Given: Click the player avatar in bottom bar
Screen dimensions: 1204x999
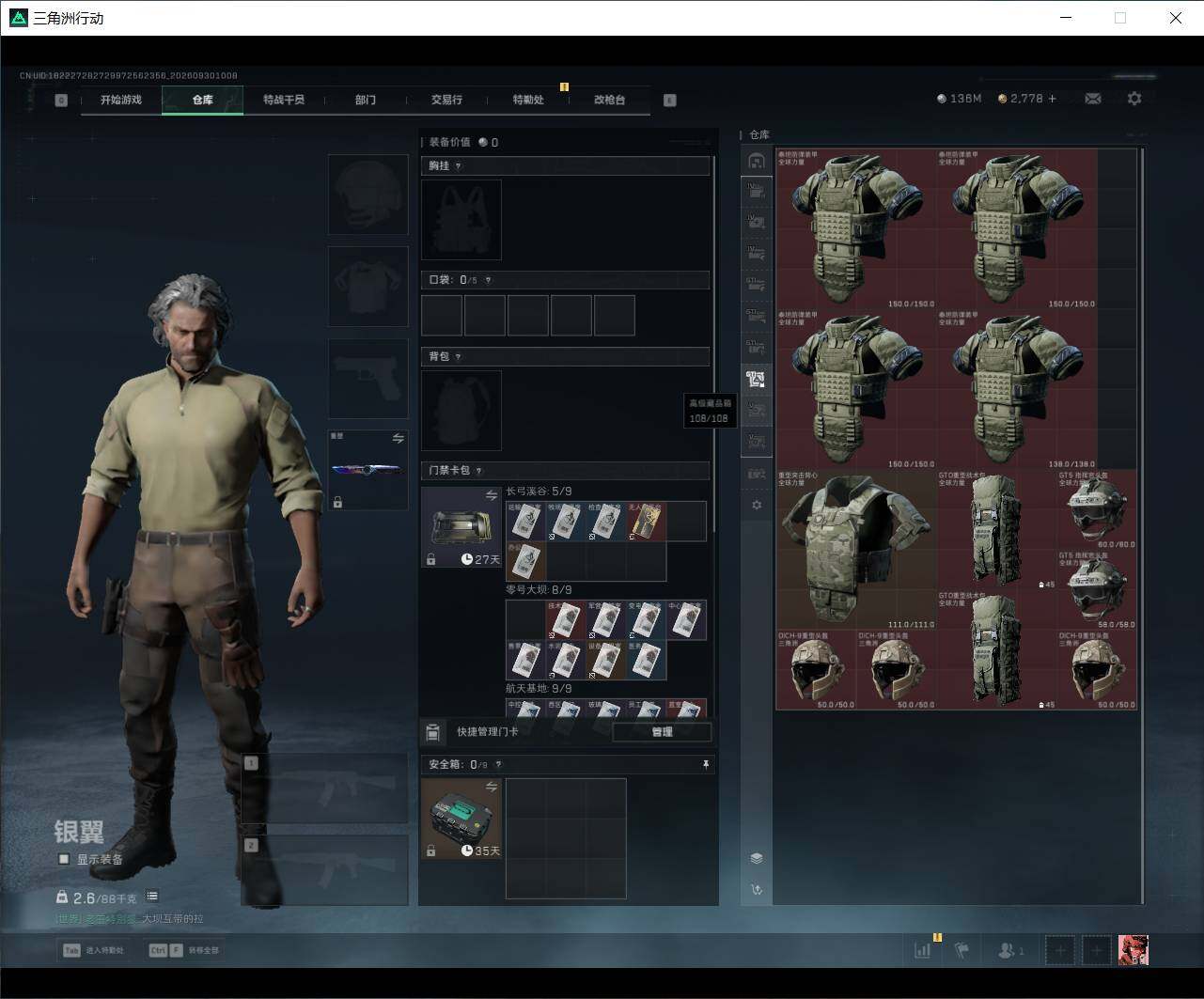Looking at the screenshot, I should pyautogui.click(x=1134, y=950).
